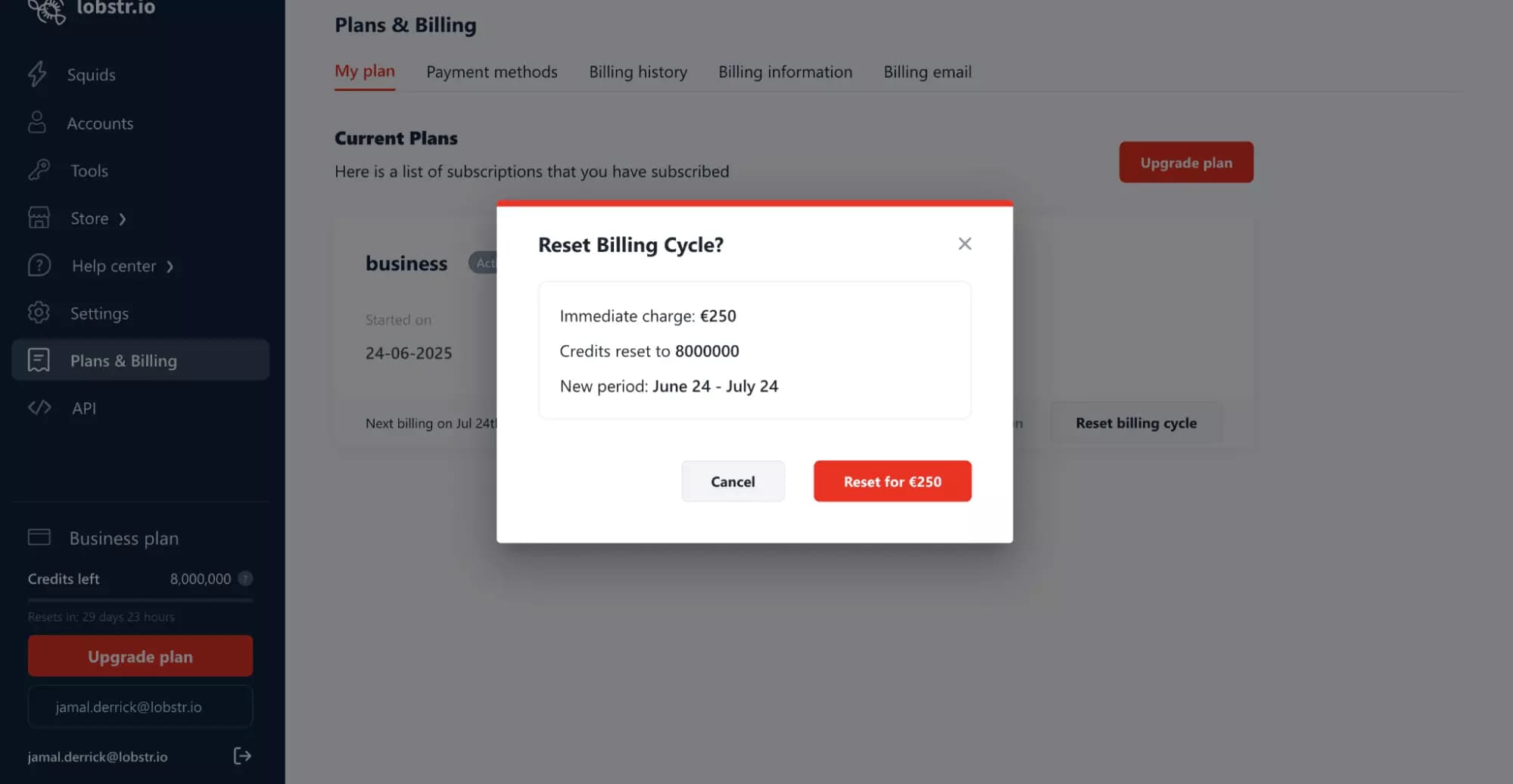Click the Store shop icon
The height and width of the screenshot is (784, 1513).
pos(38,218)
